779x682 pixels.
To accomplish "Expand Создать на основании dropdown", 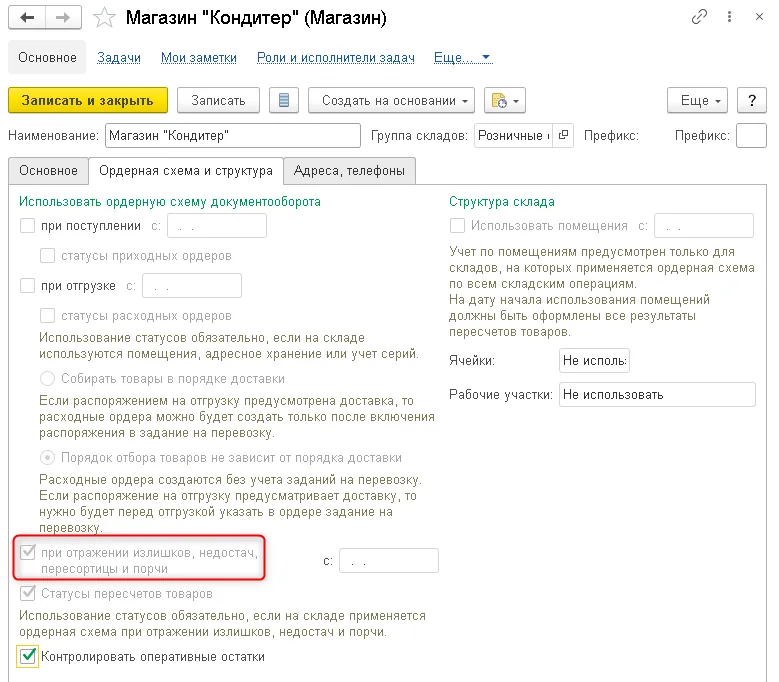I will 391,100.
